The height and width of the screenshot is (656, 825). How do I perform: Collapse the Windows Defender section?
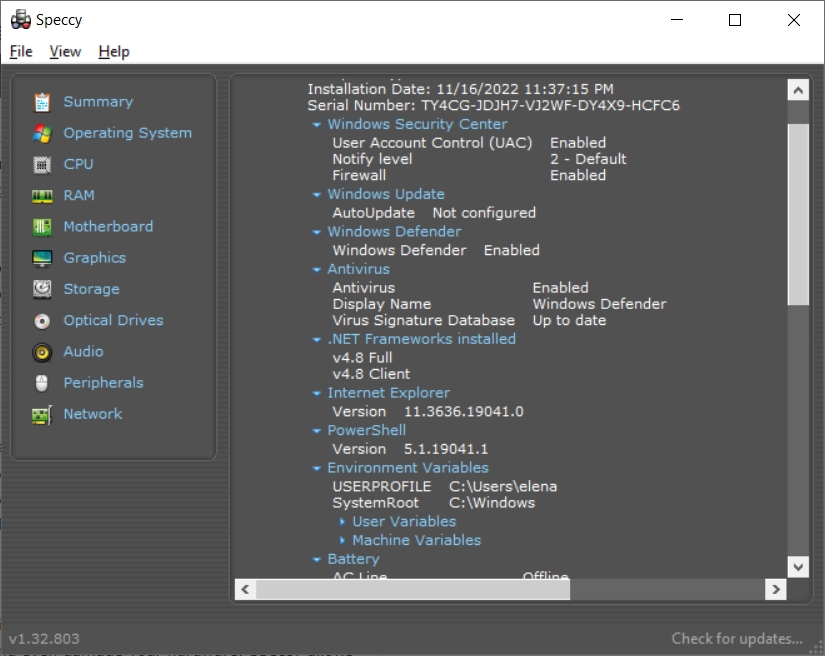pos(317,232)
